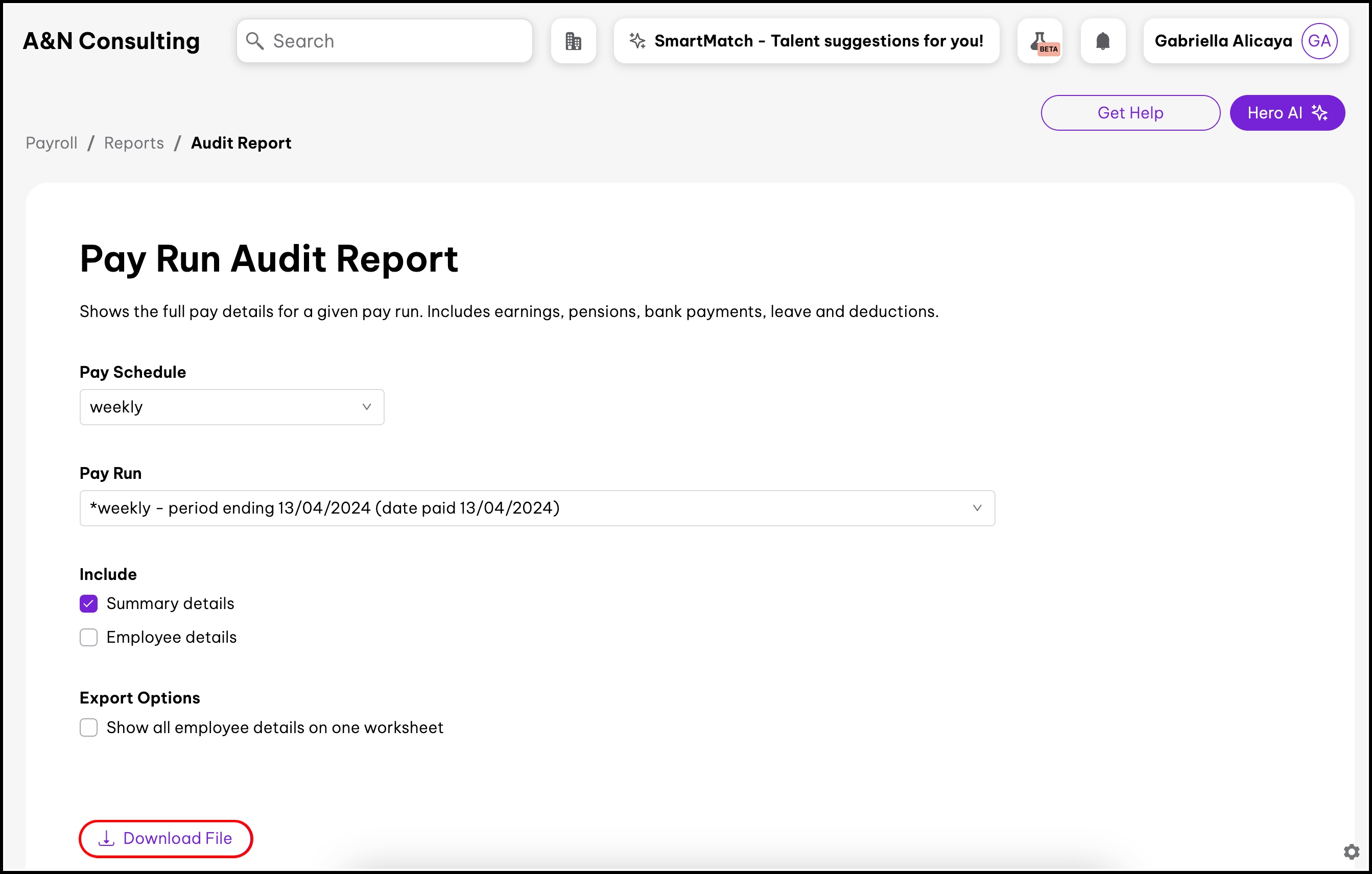Uncheck the Summary details checkbox
This screenshot has width=1372, height=874.
tap(89, 603)
